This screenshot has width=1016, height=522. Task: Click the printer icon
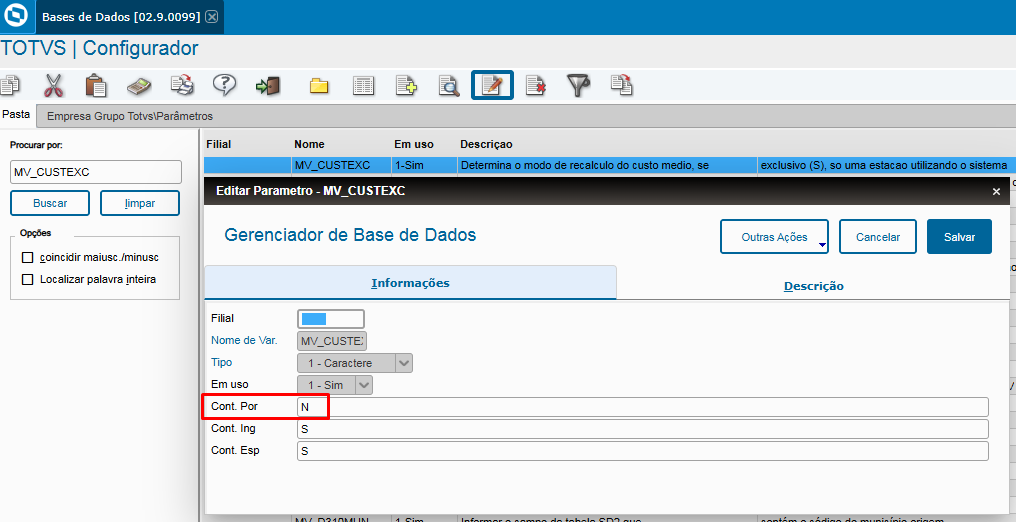click(x=182, y=85)
